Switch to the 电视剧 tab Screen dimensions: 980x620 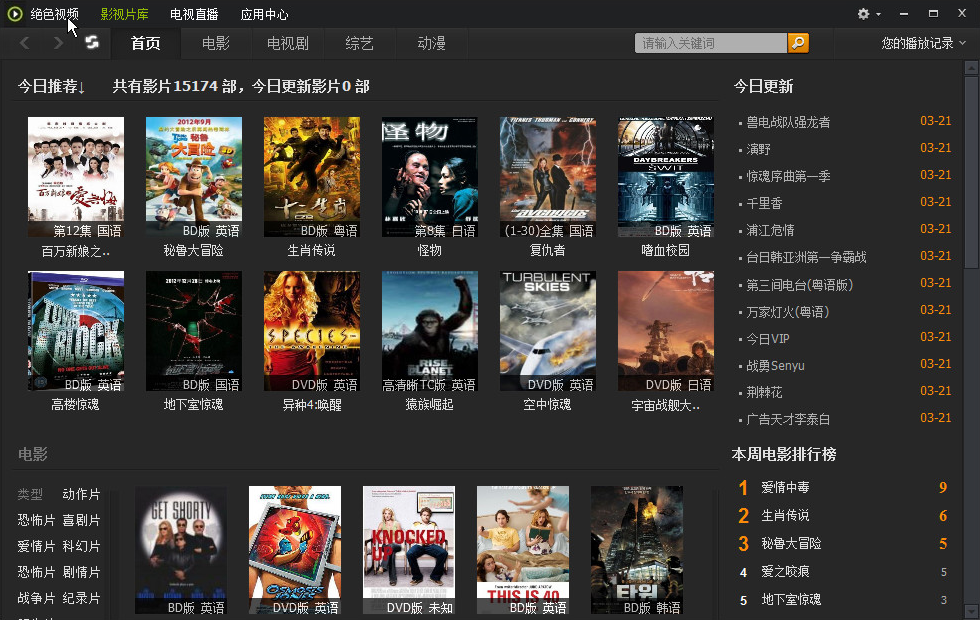288,43
